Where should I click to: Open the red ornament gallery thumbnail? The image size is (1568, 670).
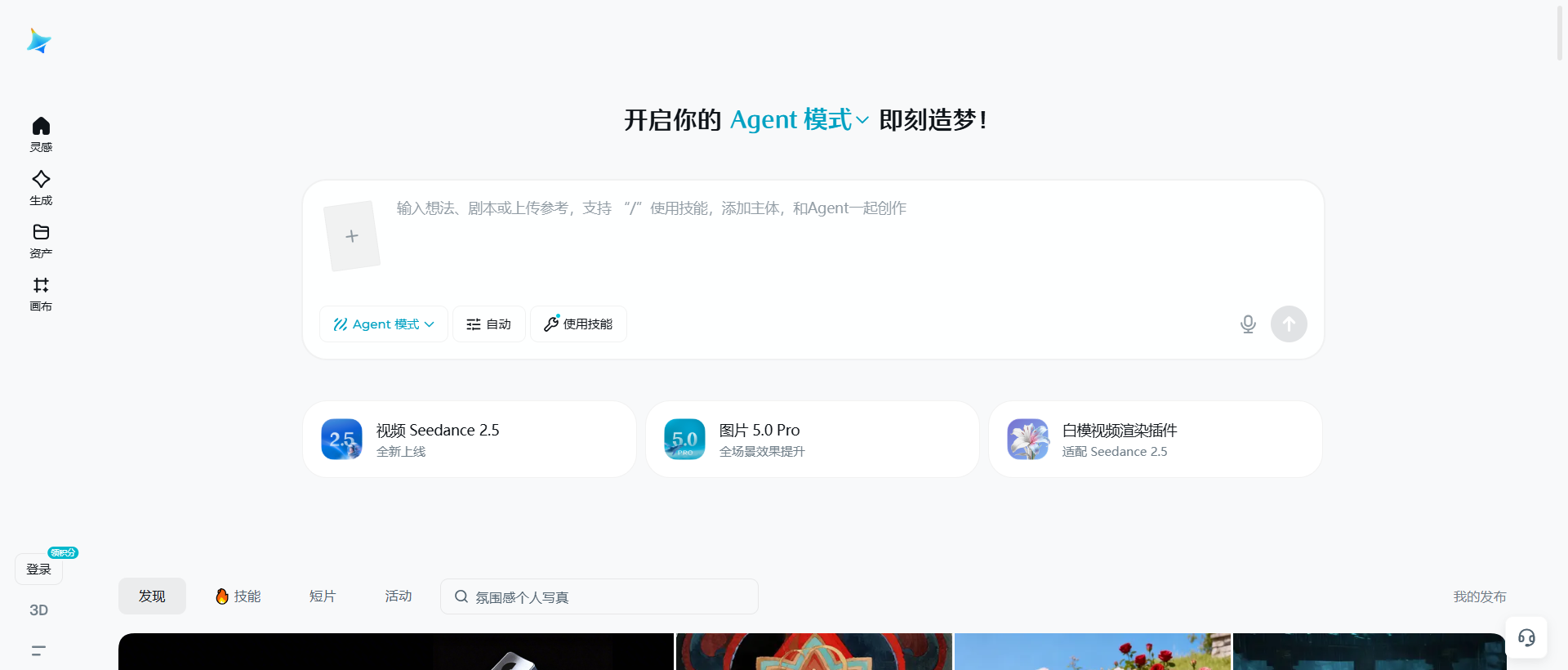814,652
